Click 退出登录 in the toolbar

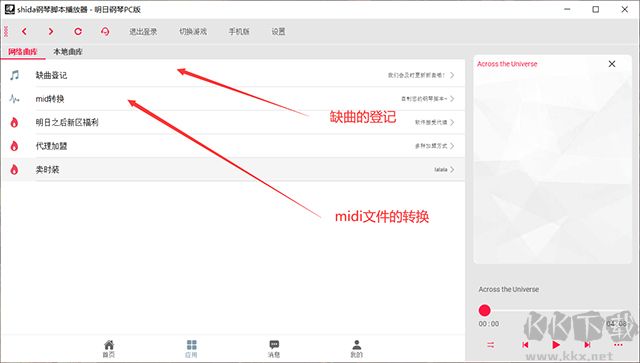(x=143, y=31)
